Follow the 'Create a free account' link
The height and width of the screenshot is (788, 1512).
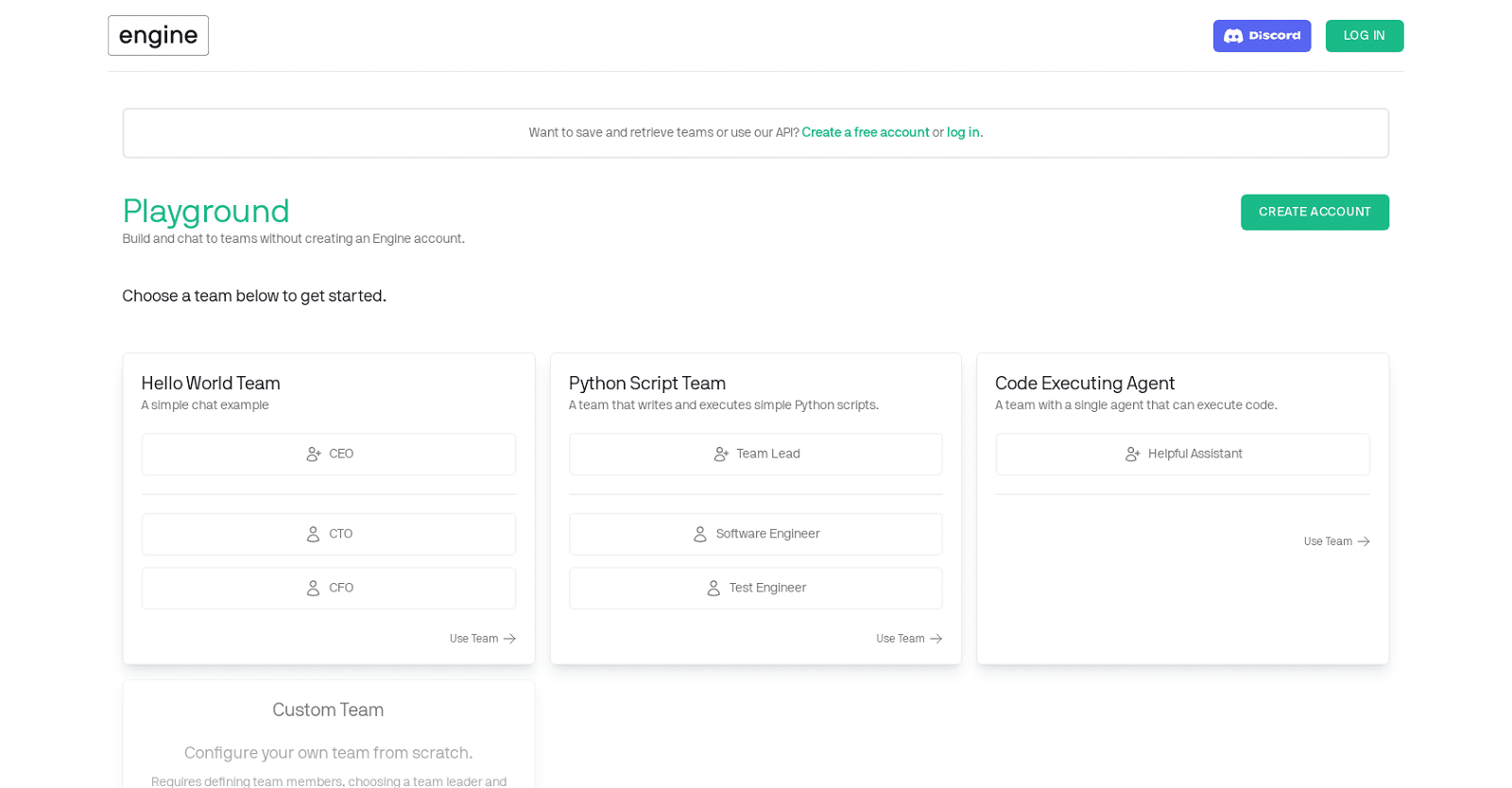865,132
